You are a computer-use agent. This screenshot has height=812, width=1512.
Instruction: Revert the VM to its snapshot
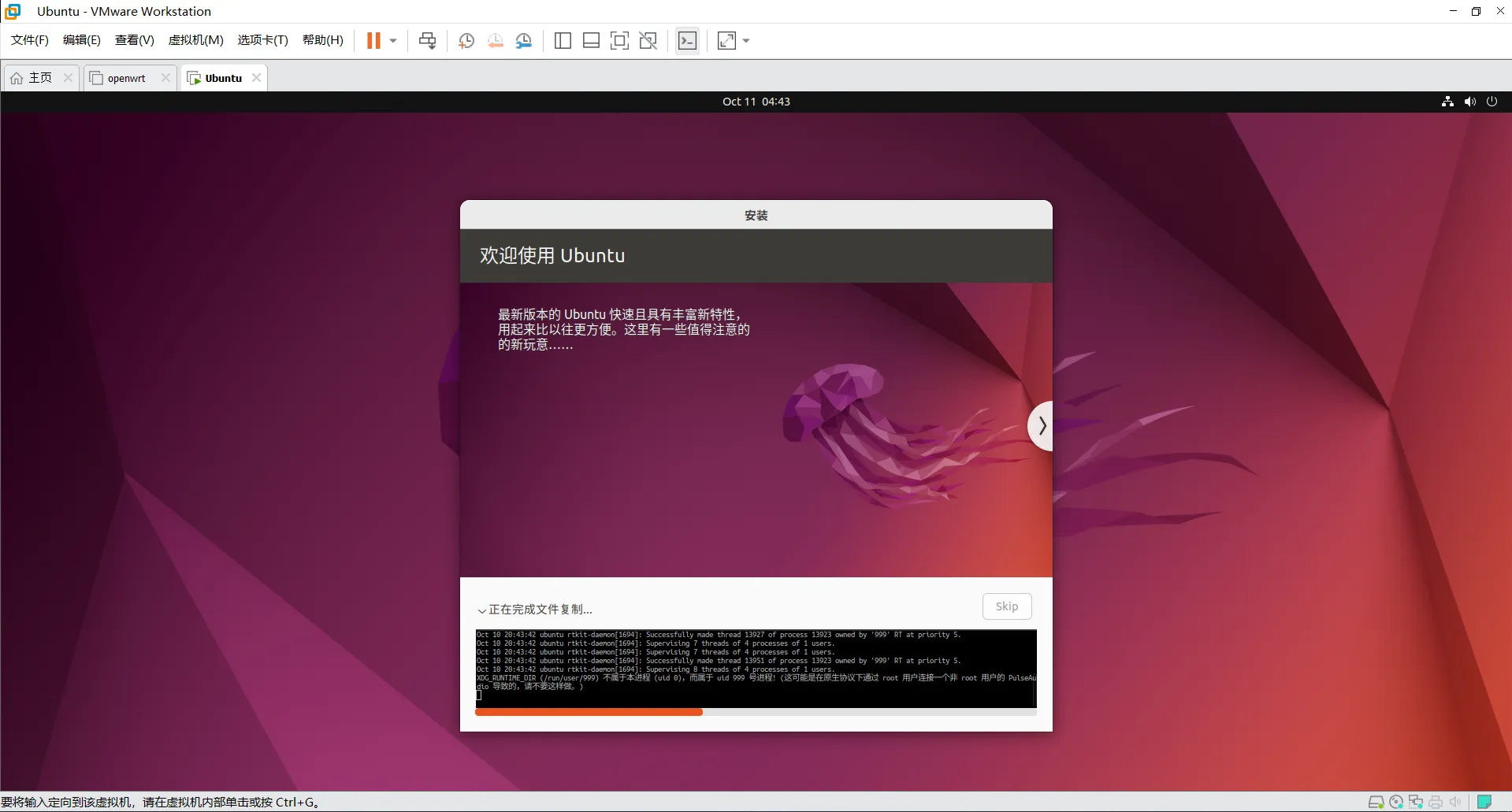496,40
